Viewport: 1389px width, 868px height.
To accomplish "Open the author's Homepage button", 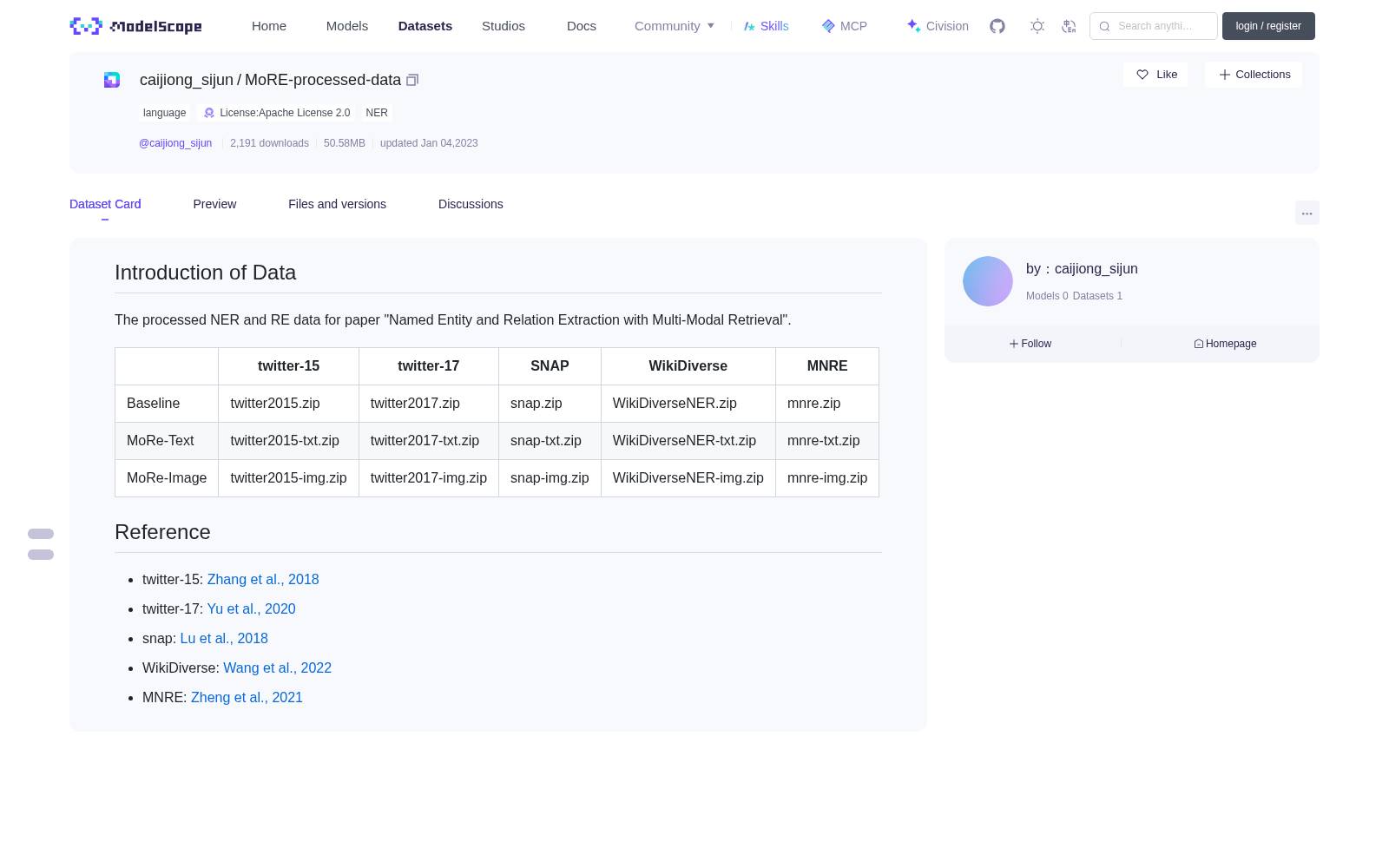I will (x=1225, y=344).
